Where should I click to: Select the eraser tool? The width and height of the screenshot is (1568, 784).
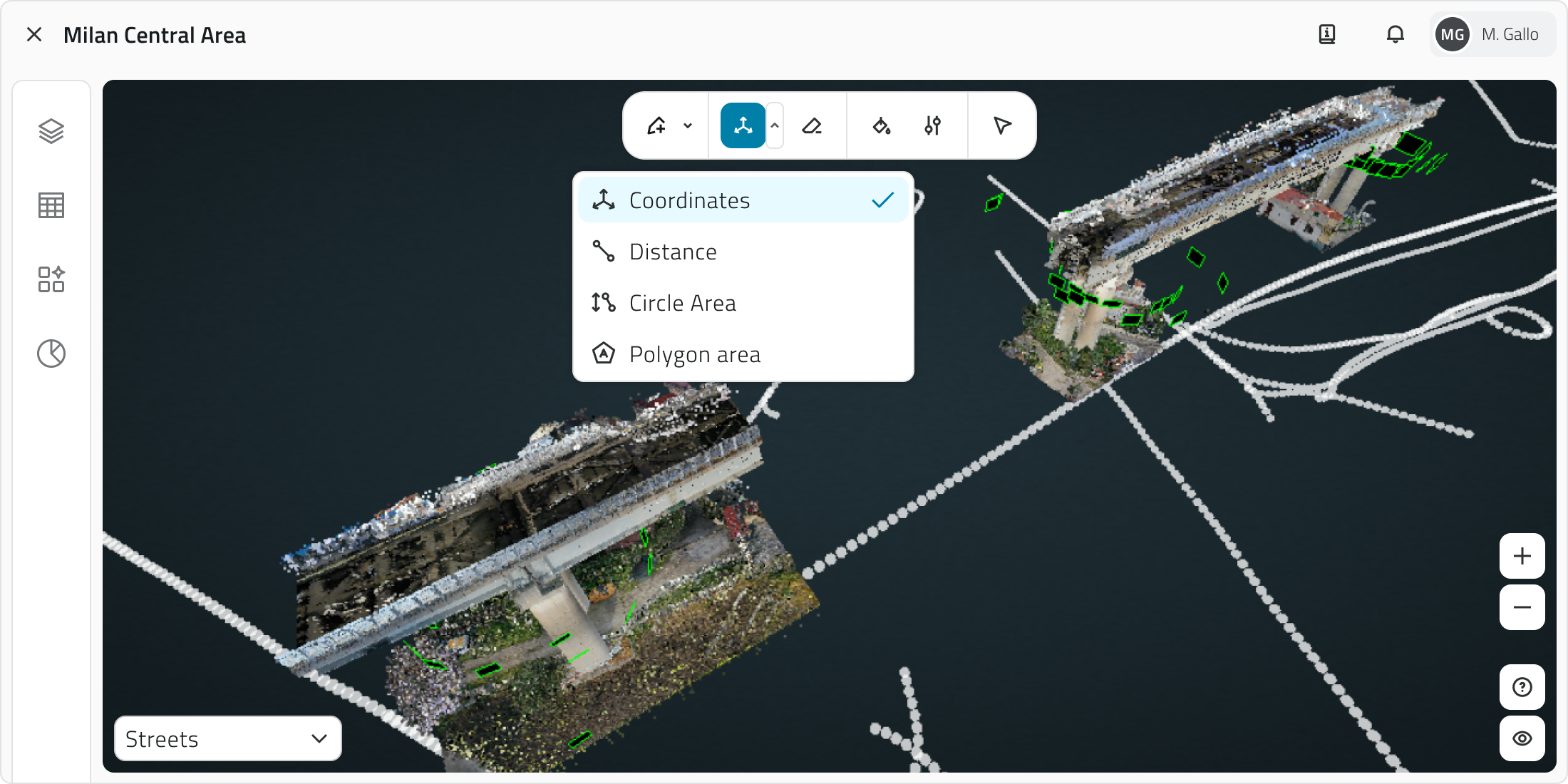point(812,126)
